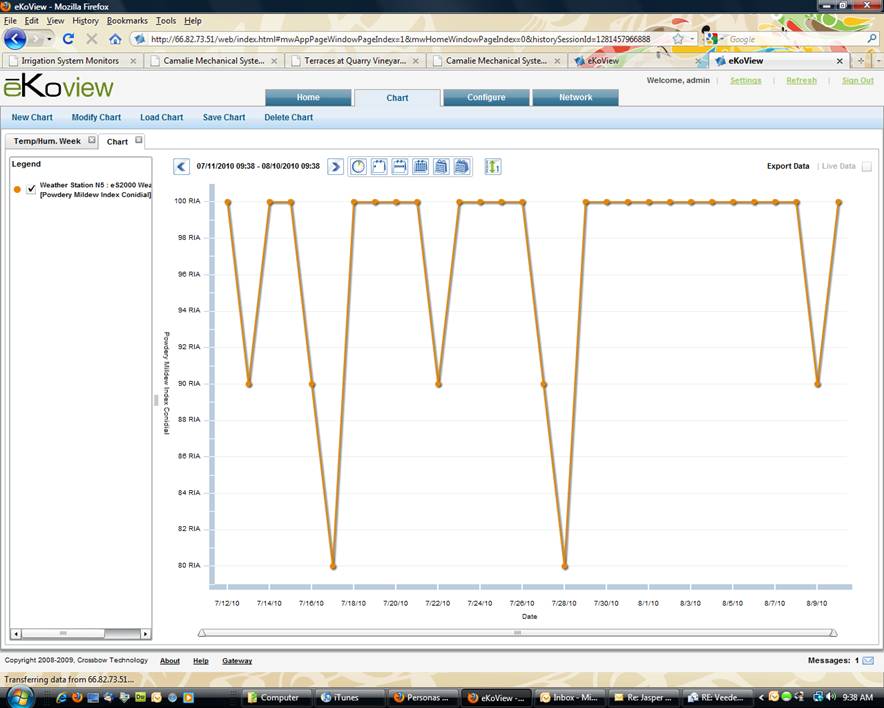Image resolution: width=884 pixels, height=708 pixels.
Task: Advance to next time range arrow
Action: (336, 167)
